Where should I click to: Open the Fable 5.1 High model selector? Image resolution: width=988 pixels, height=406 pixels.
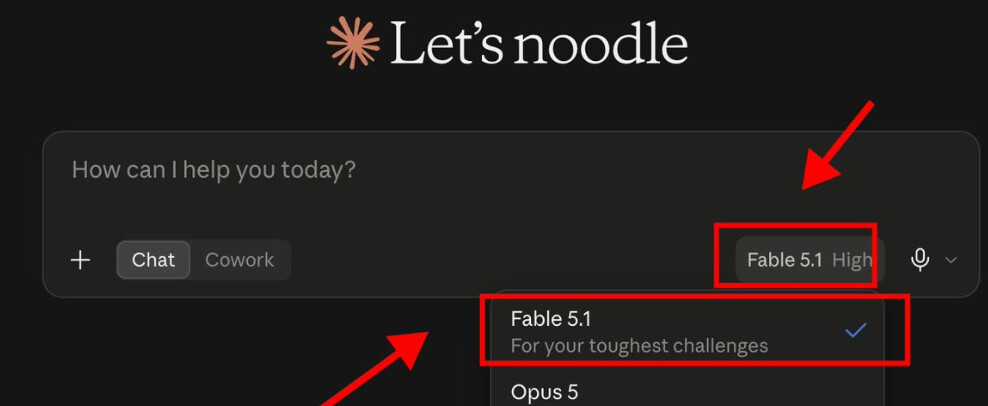click(x=810, y=260)
